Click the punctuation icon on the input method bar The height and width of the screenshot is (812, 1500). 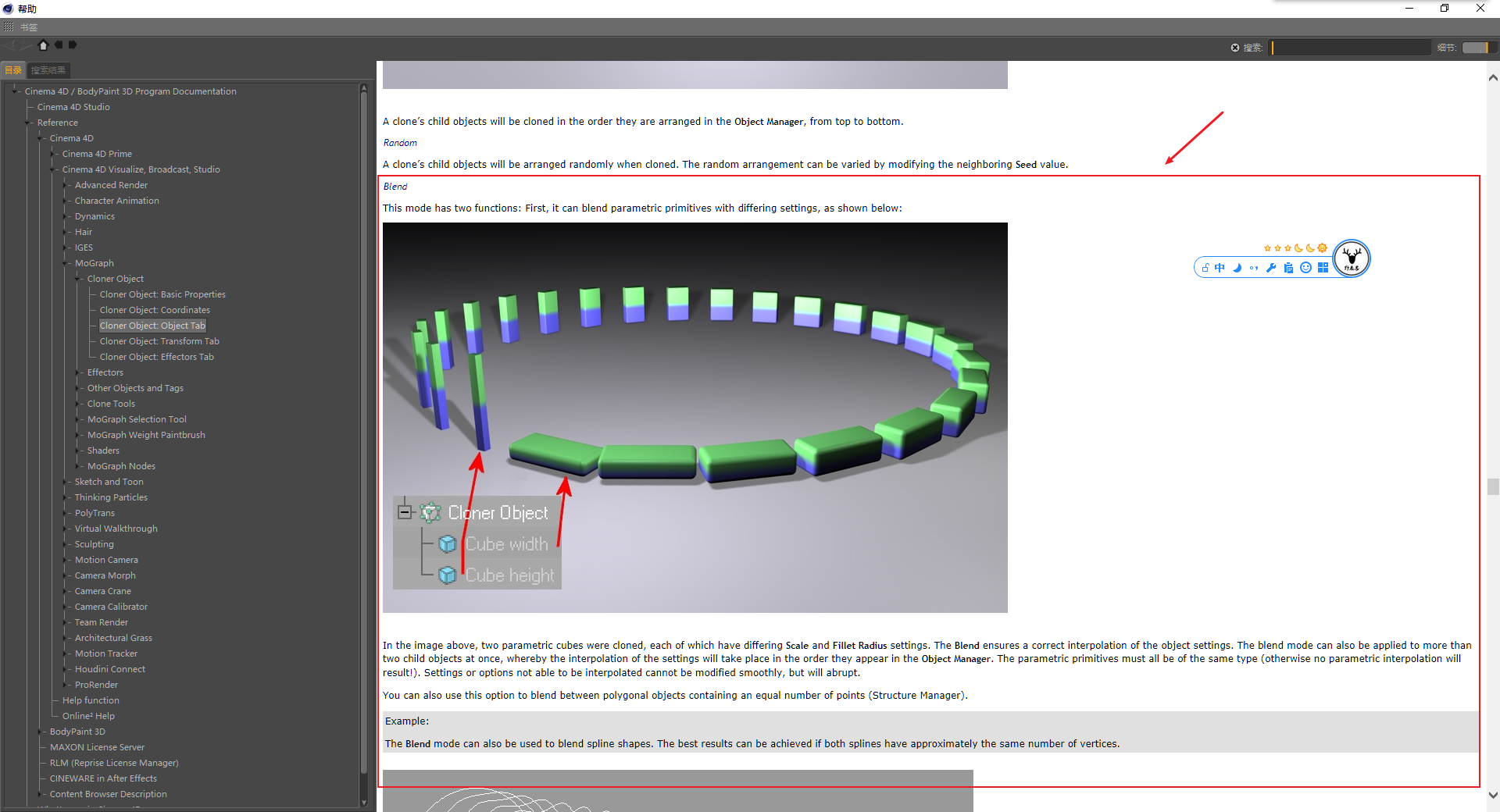click(1254, 268)
